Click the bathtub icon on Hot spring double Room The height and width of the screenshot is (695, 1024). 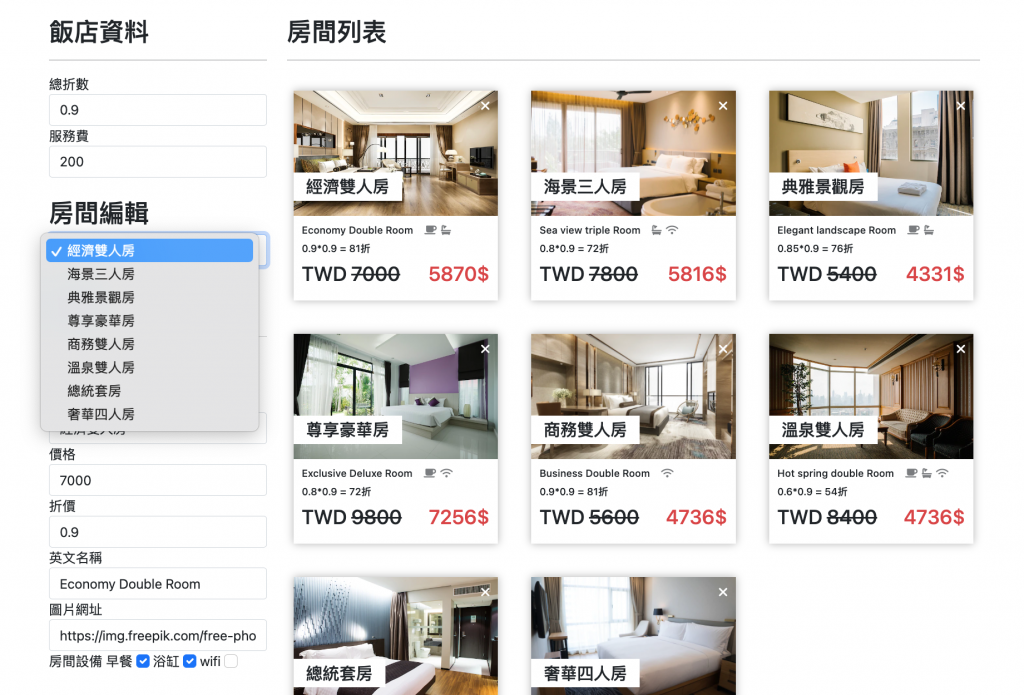(x=927, y=473)
